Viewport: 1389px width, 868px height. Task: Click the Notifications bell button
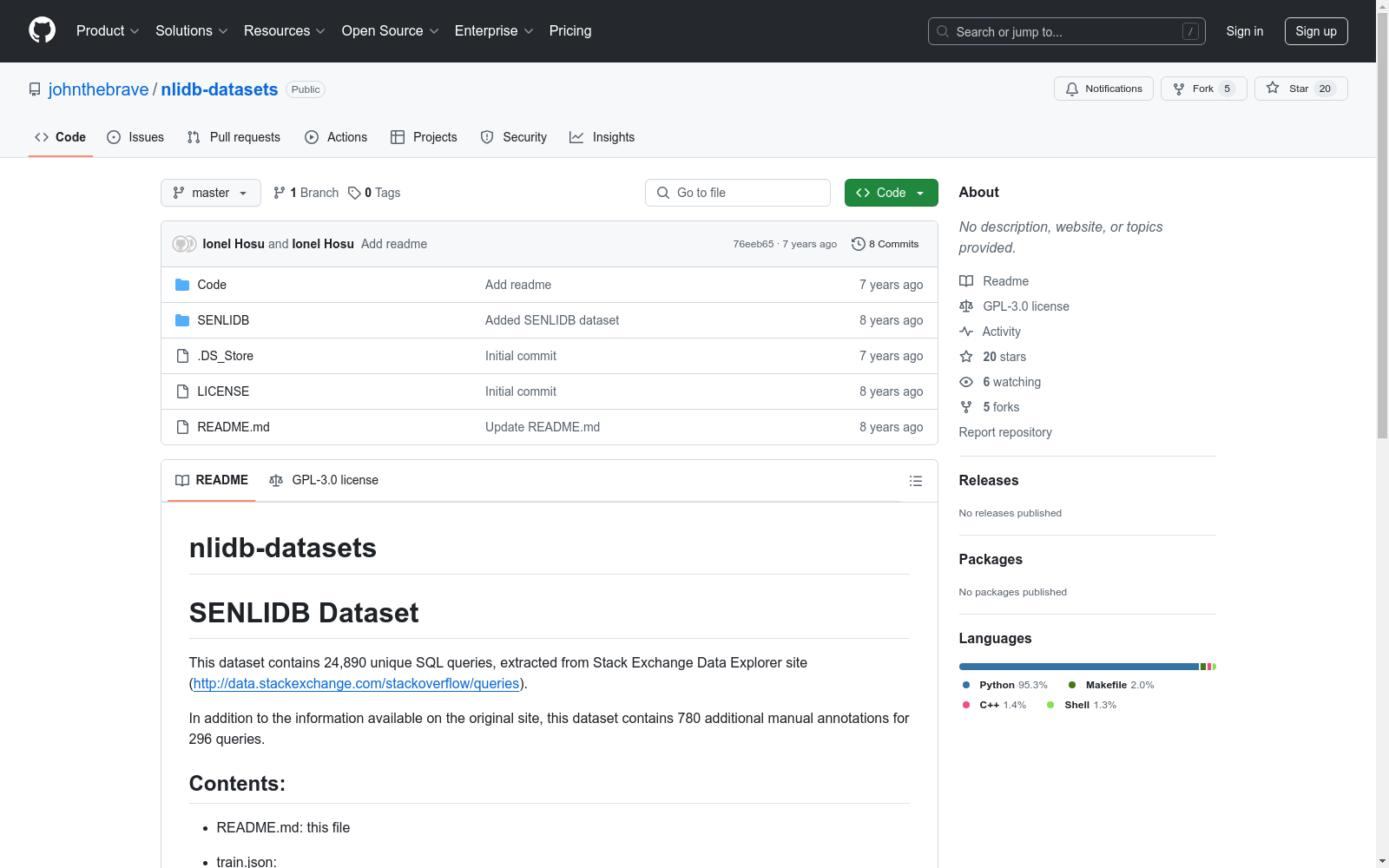pyautogui.click(x=1103, y=89)
